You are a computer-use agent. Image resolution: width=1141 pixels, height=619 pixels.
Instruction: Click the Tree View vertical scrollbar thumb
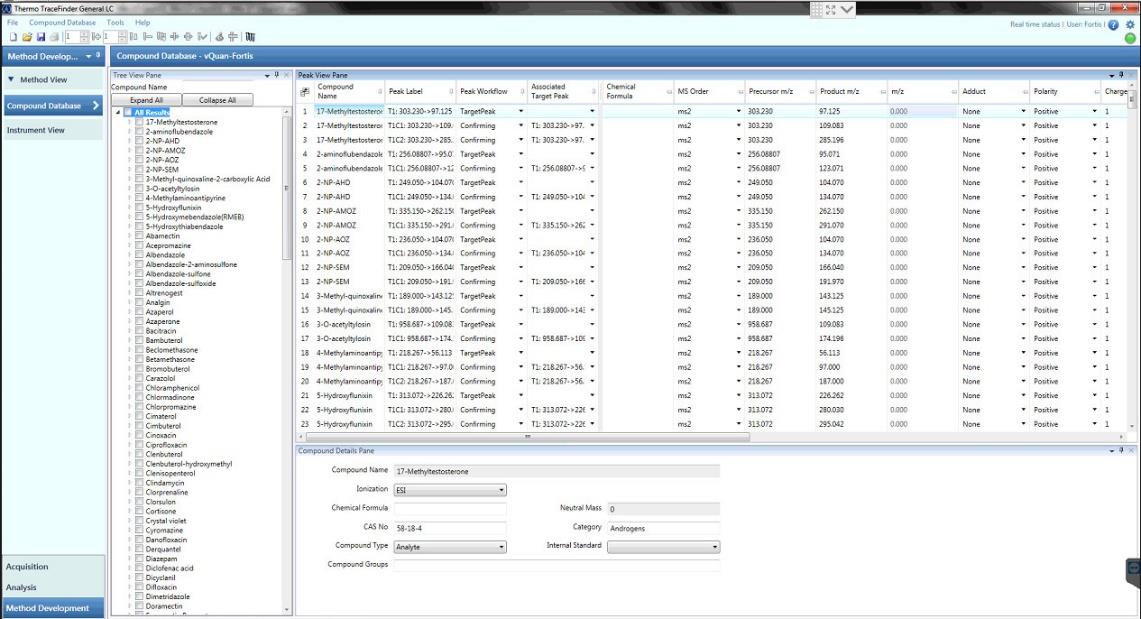286,187
